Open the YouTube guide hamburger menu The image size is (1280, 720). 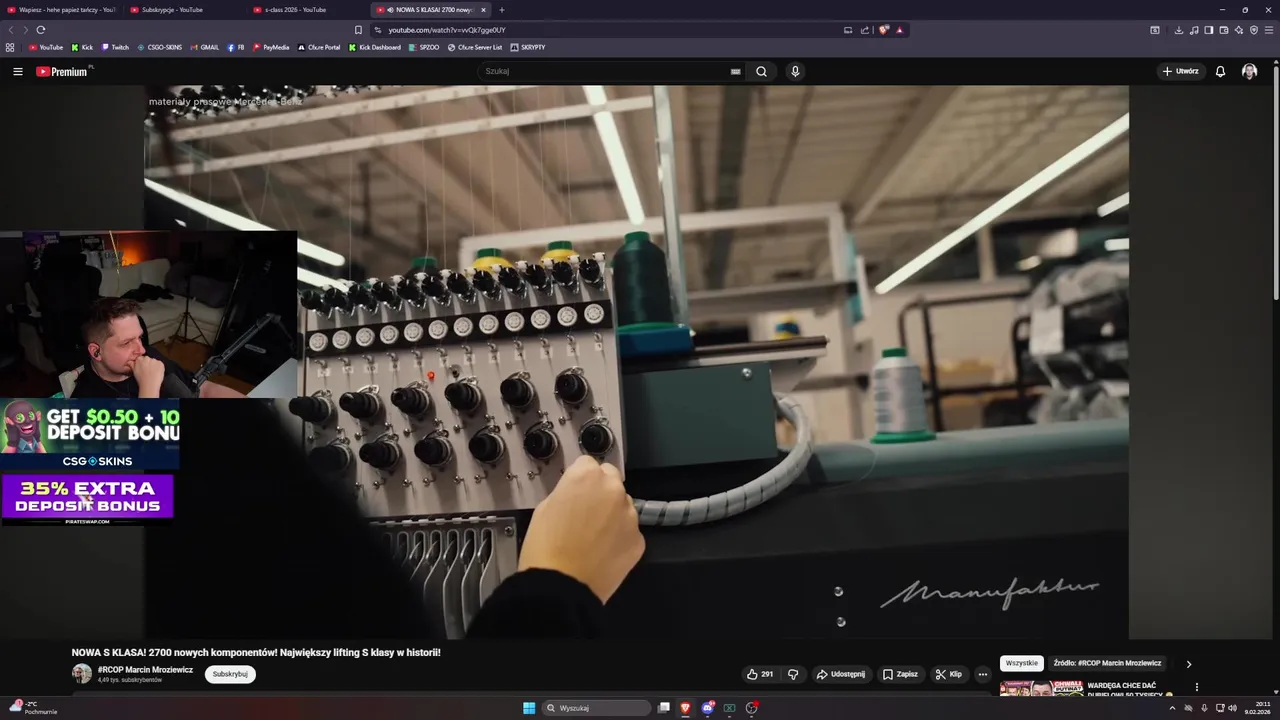(x=17, y=71)
